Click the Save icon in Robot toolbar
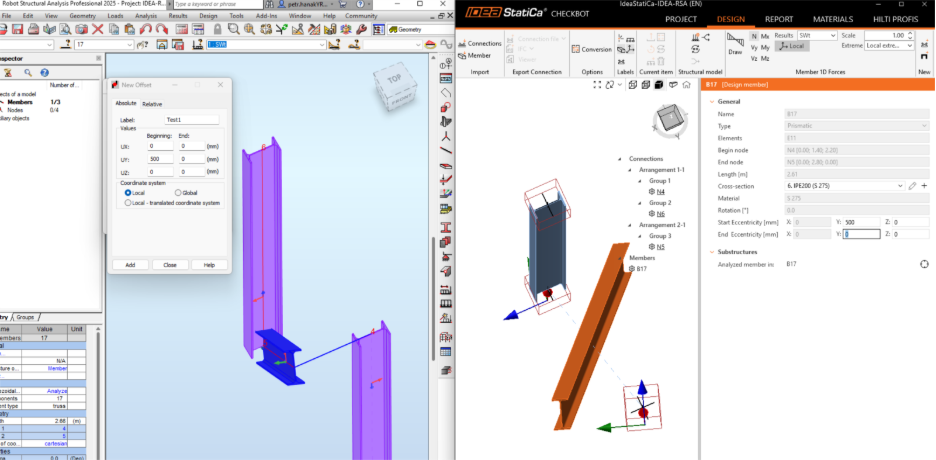Image resolution: width=936 pixels, height=460 pixels. (x=18, y=29)
